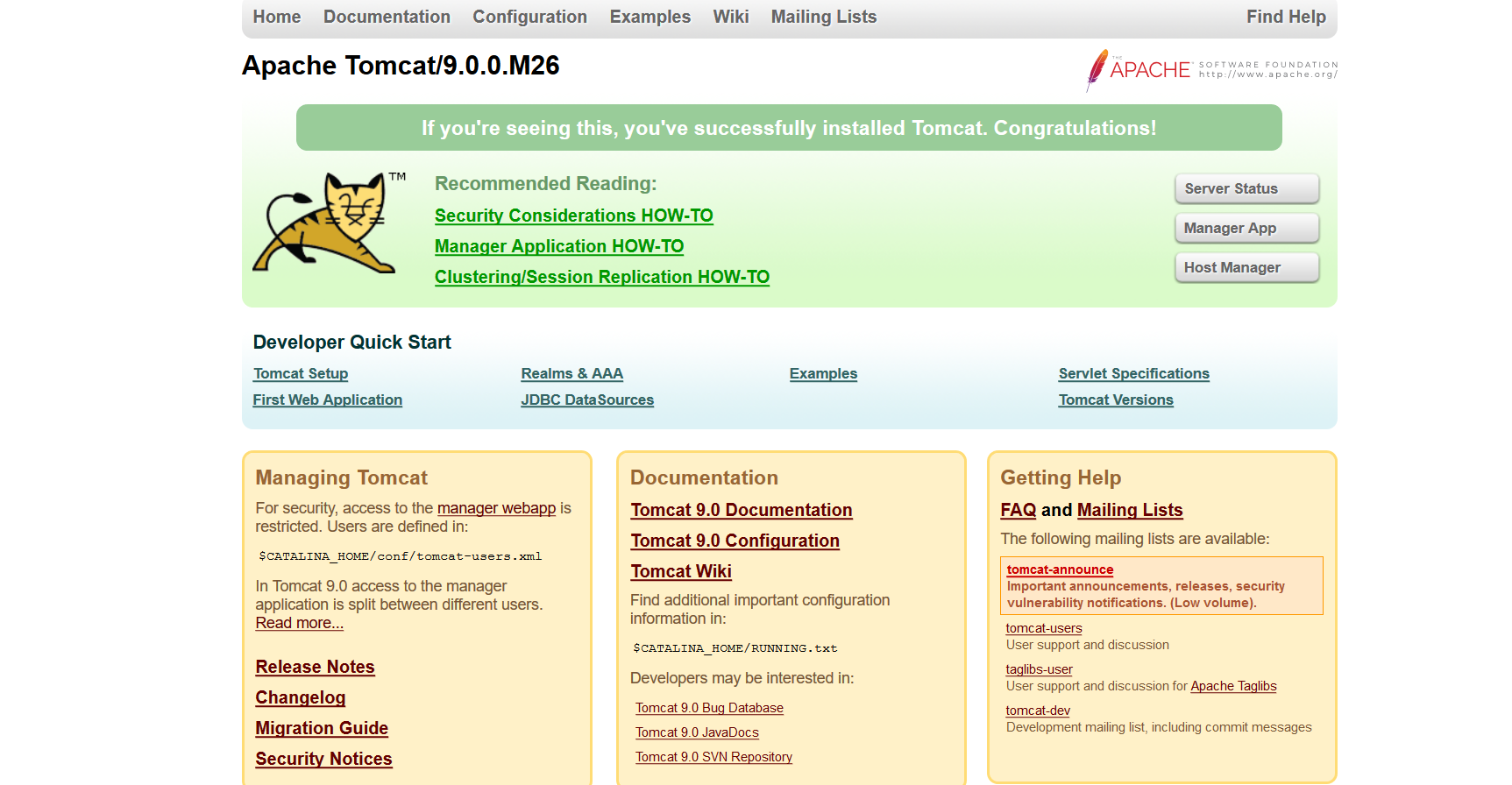1512x785 pixels.
Task: Open Tomcat 9.0 Bug Database link
Action: (709, 708)
